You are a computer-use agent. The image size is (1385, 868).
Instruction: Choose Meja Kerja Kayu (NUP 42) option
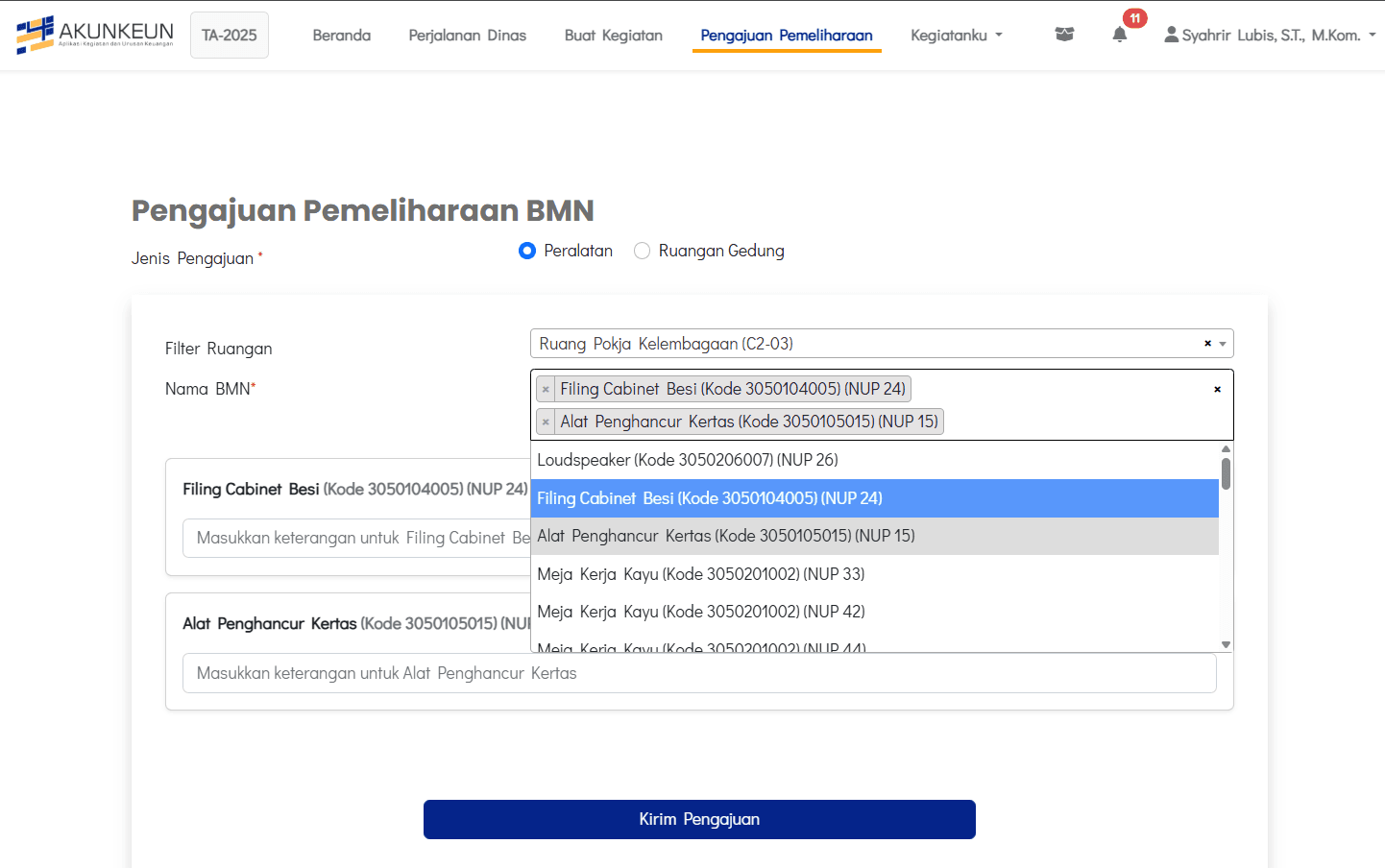click(875, 612)
